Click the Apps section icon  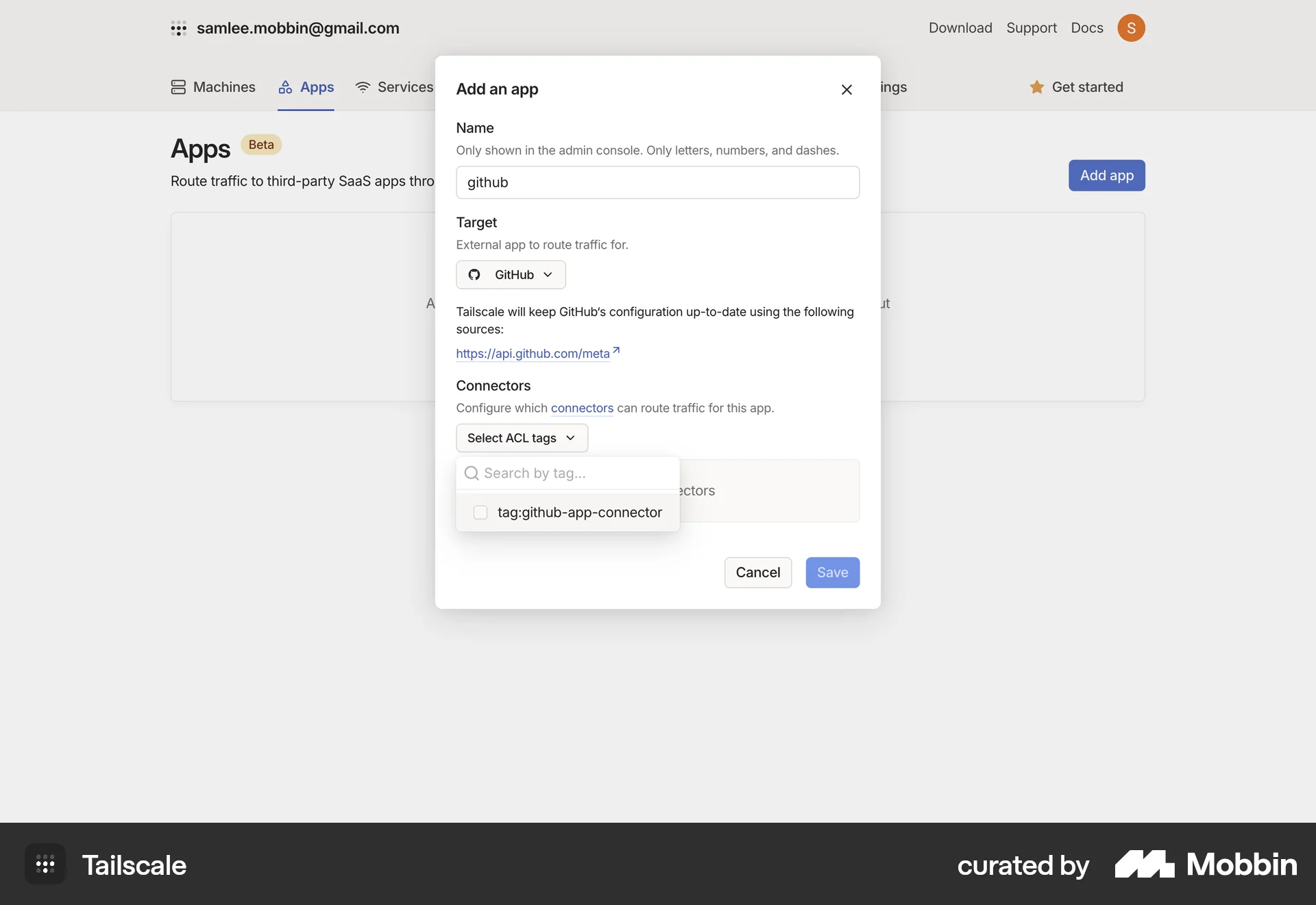coord(287,87)
